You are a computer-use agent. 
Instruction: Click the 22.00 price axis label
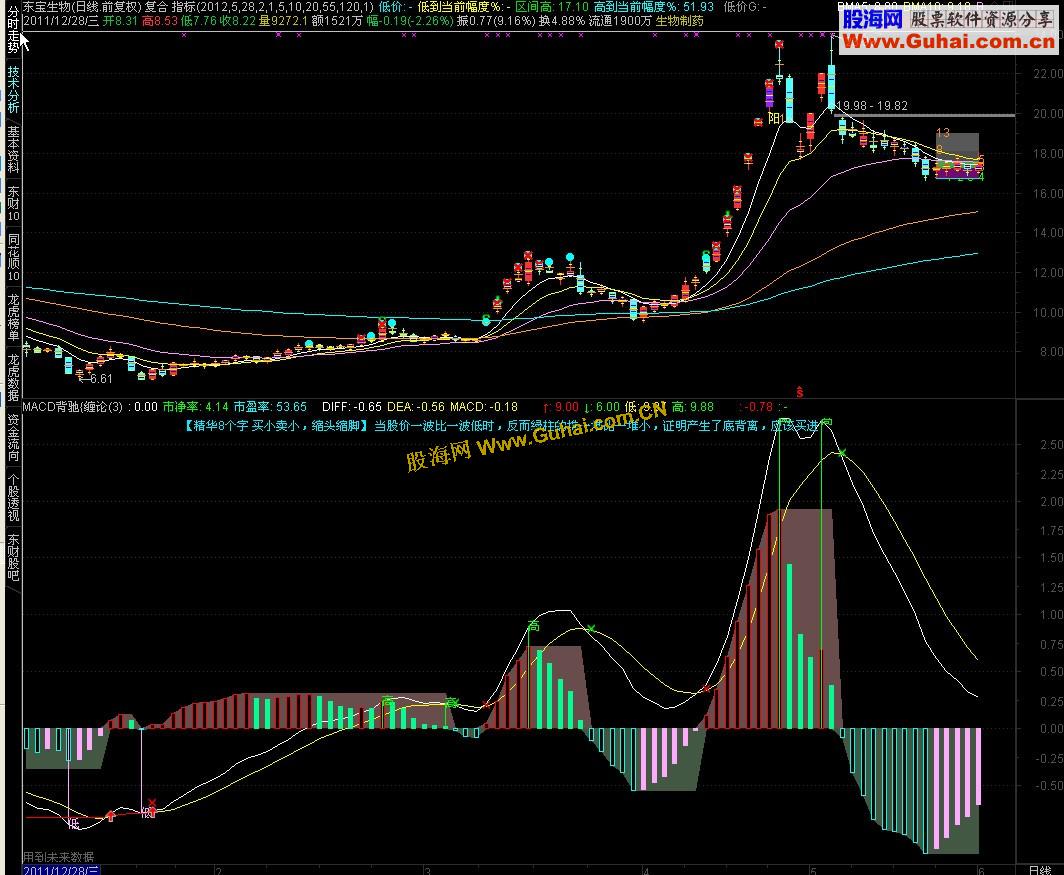click(x=1048, y=73)
